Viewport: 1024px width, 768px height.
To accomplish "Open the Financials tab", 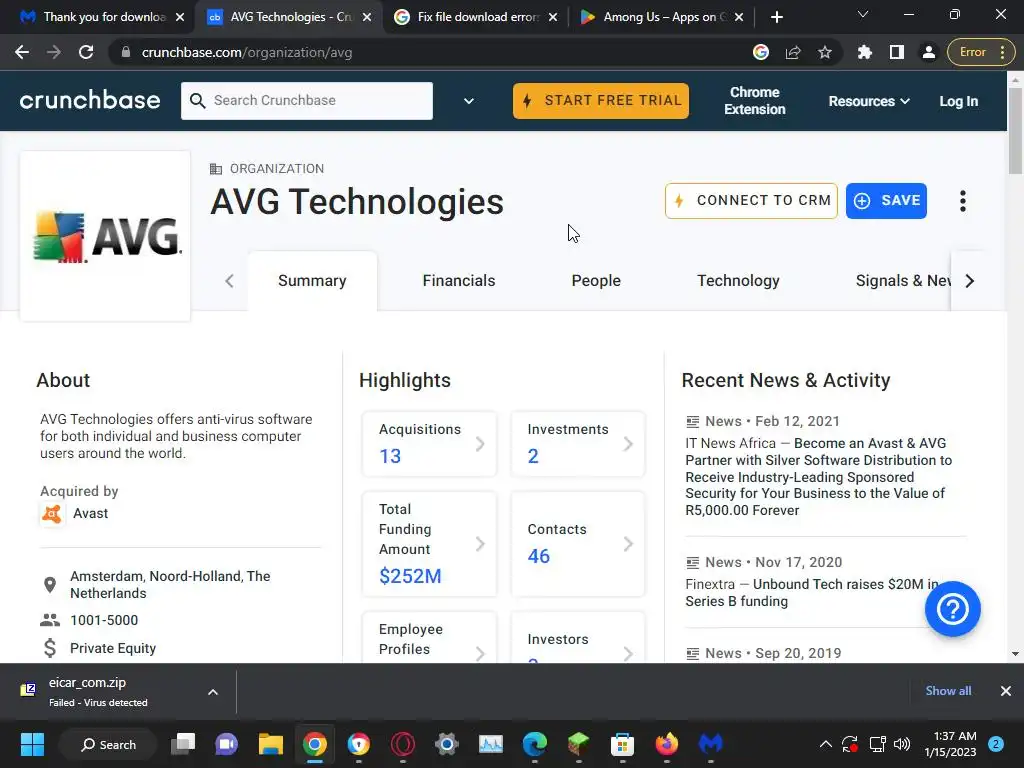I will 459,281.
